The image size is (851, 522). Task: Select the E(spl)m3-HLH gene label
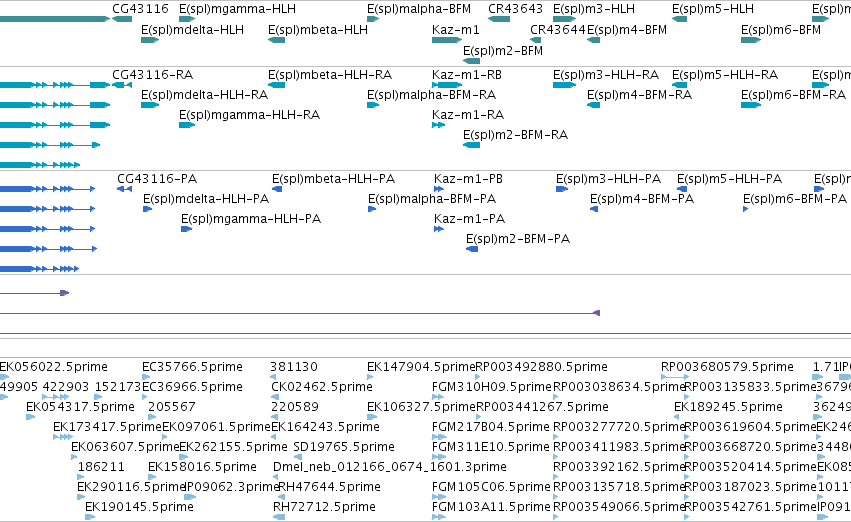coord(594,9)
